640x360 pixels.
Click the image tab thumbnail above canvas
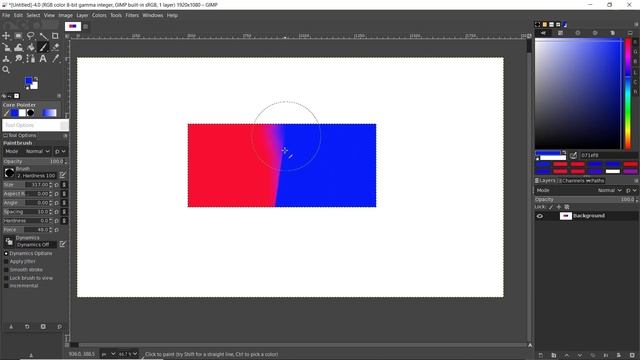click(x=73, y=26)
